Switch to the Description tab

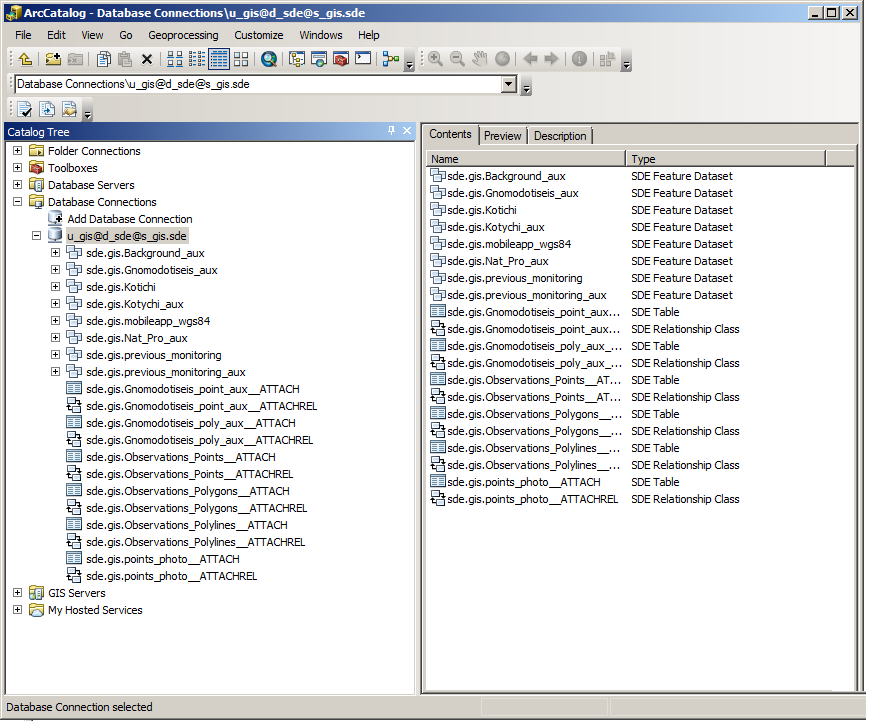pyautogui.click(x=560, y=136)
